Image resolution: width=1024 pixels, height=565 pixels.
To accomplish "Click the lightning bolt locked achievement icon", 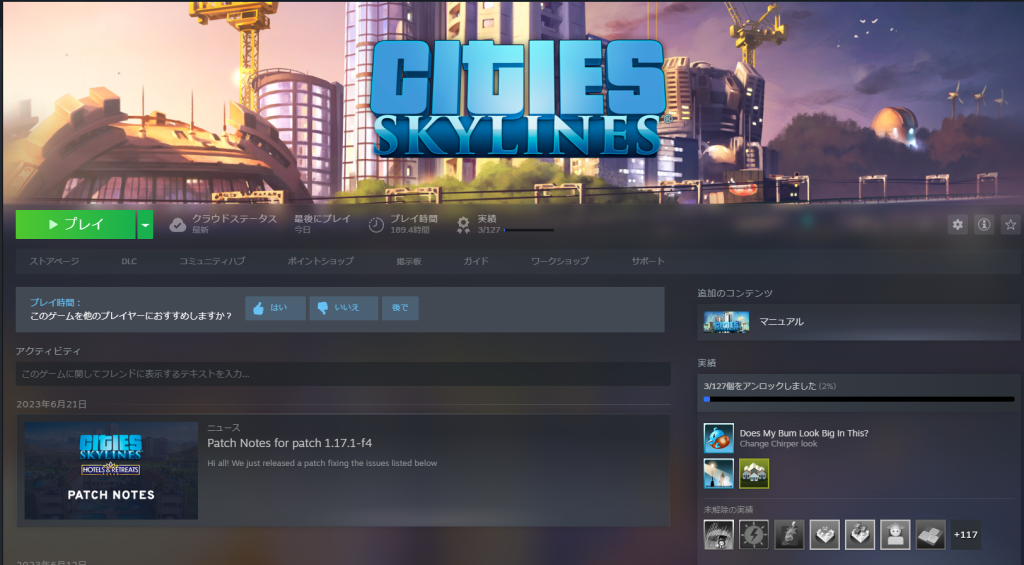I will [x=754, y=534].
